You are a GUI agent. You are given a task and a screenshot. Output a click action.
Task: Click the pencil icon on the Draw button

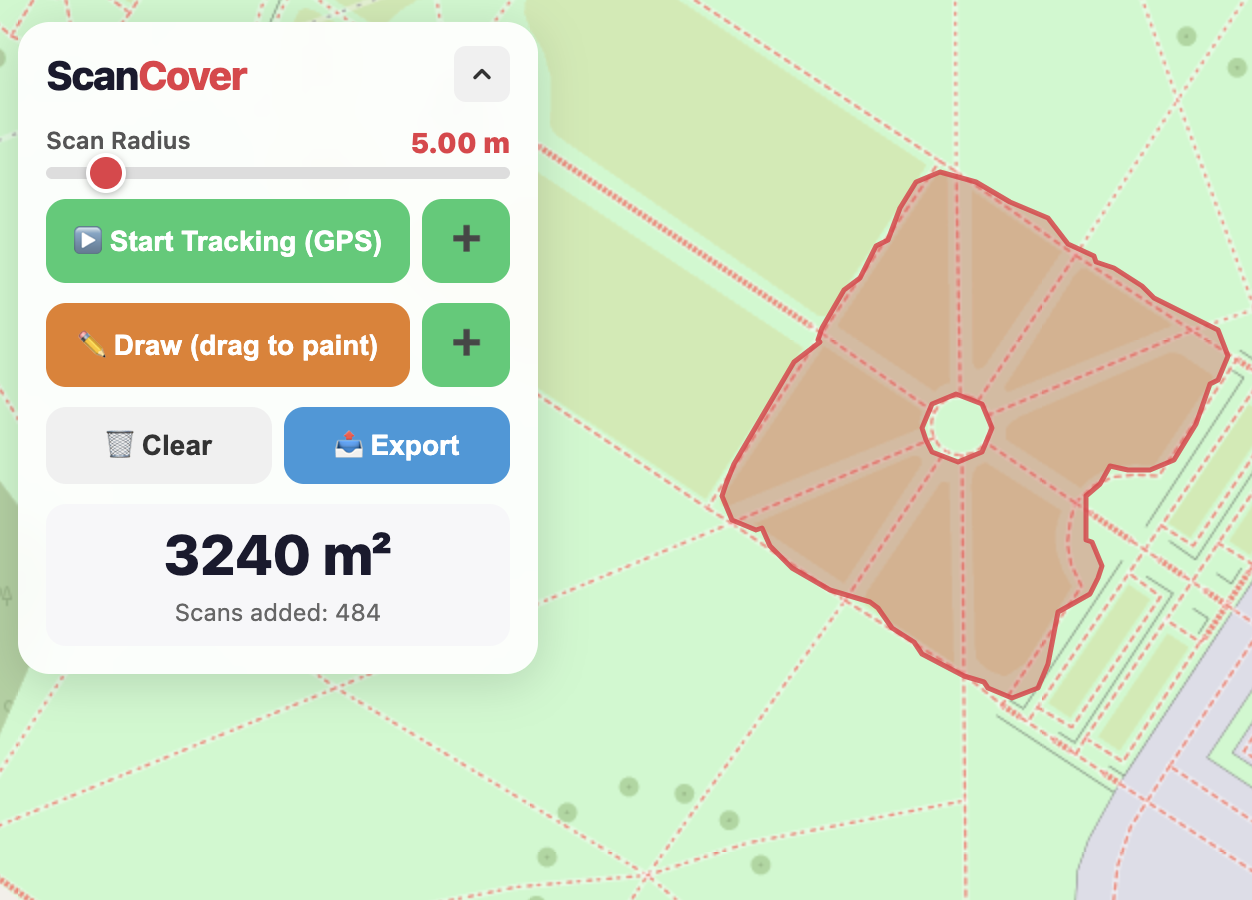coord(92,345)
